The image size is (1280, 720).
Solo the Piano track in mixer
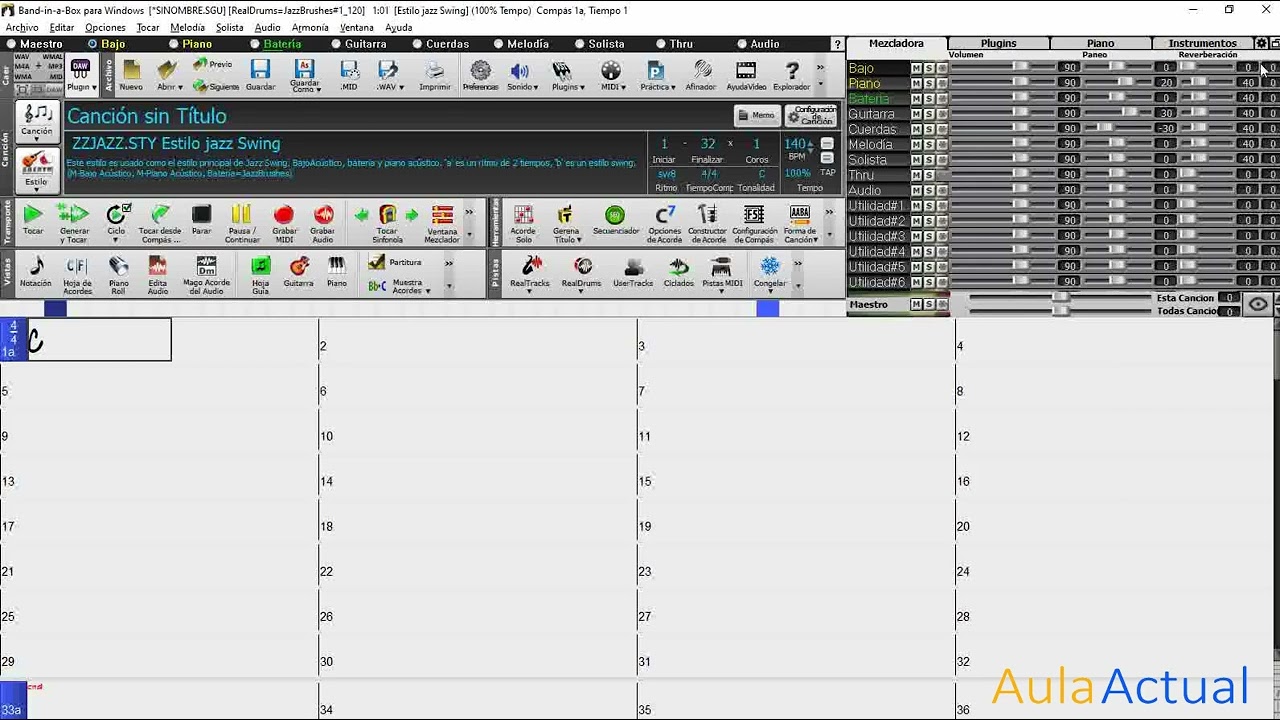929,83
